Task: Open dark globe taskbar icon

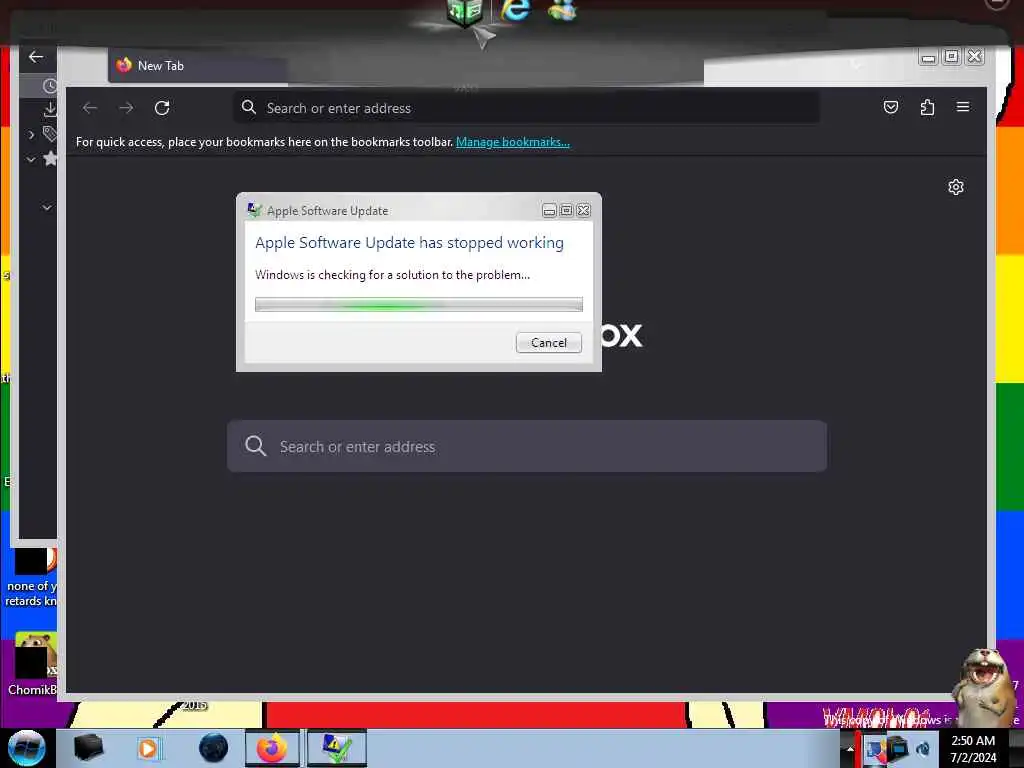Action: 214,748
